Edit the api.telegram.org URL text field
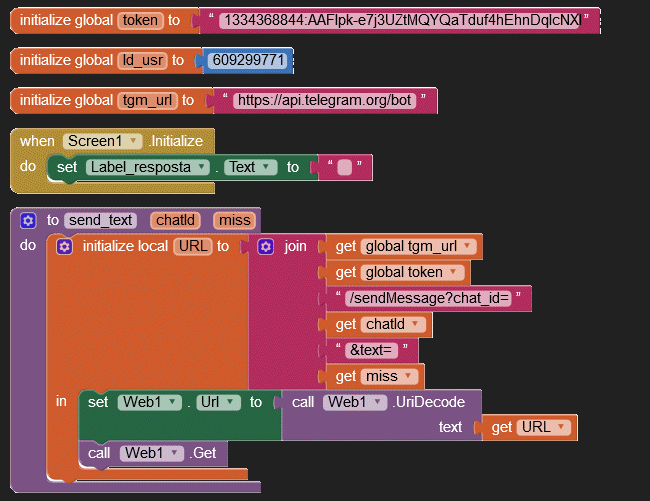Image resolution: width=650 pixels, height=501 pixels. click(x=326, y=100)
